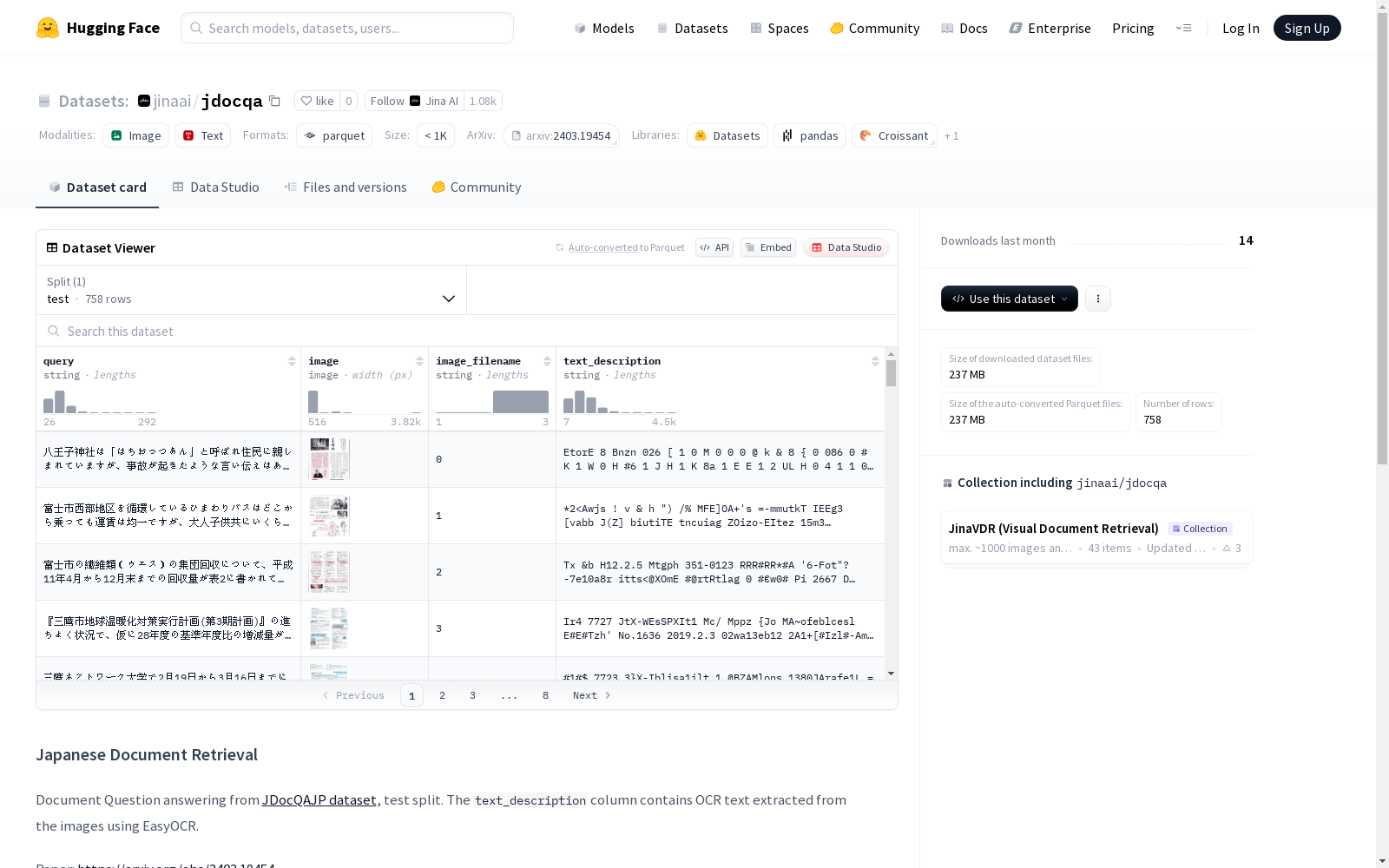
Task: Click the jinaai organization avatar icon
Action: [144, 101]
